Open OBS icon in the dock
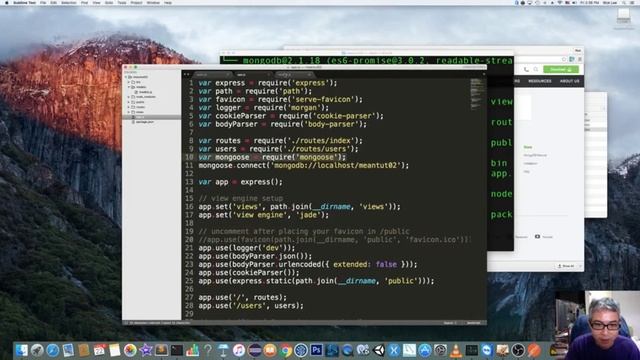This screenshot has height=360, width=640. [518, 350]
